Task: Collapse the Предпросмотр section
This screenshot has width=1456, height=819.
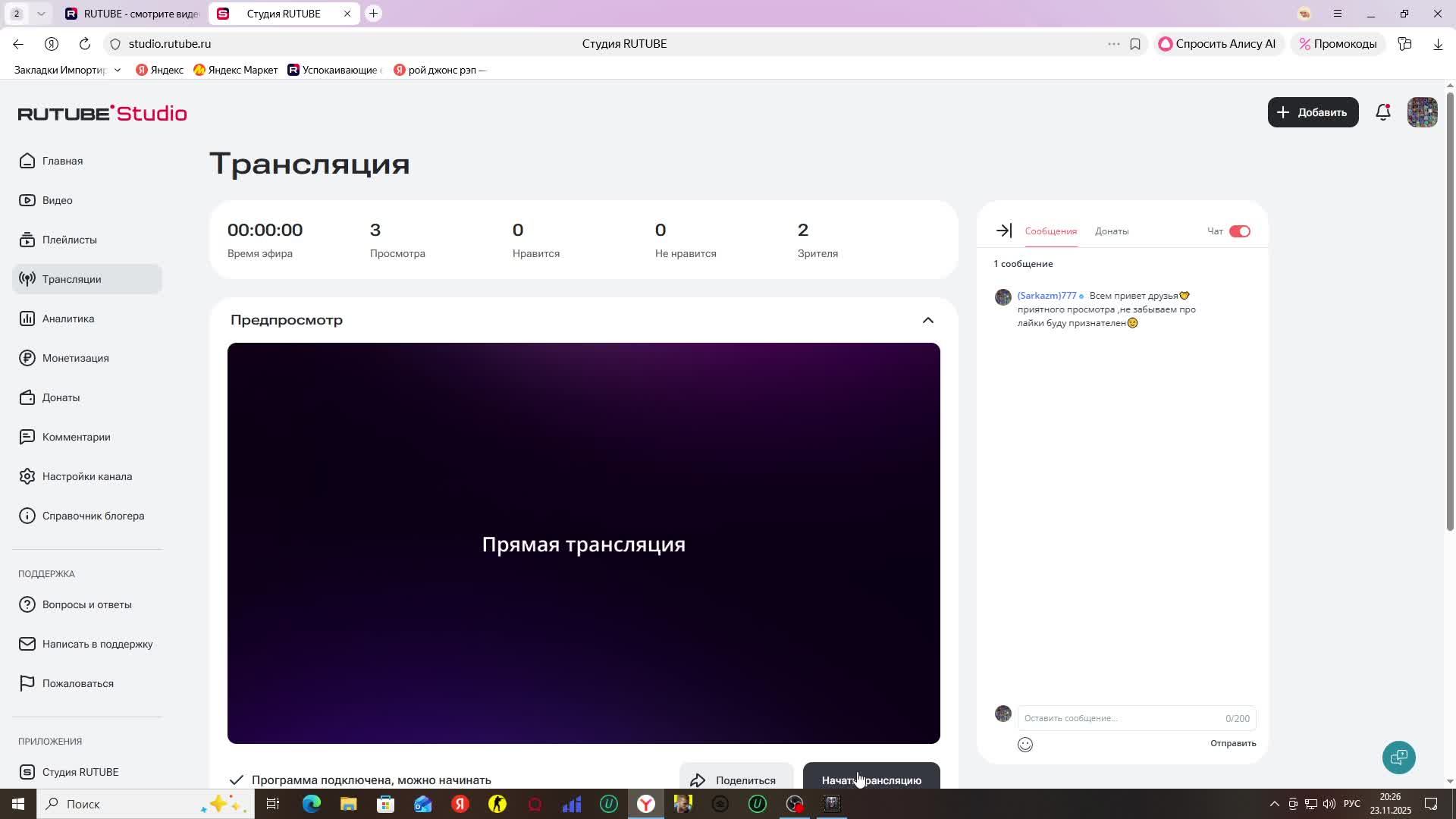Action: pos(927,320)
